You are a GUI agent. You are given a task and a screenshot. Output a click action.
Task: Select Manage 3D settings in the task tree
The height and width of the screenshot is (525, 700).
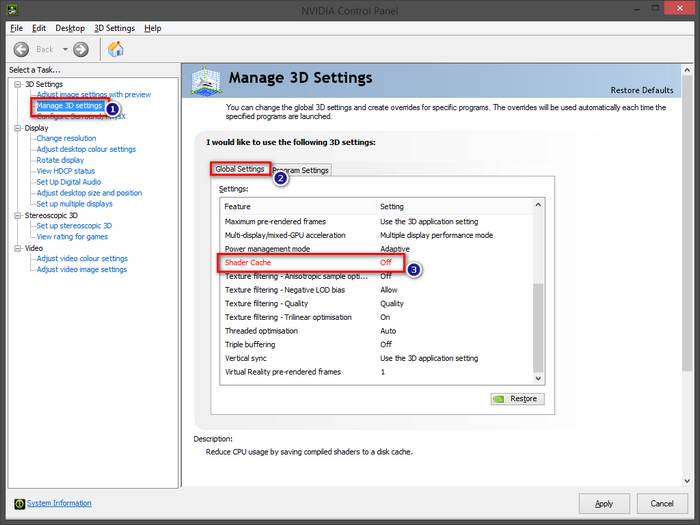pos(69,106)
